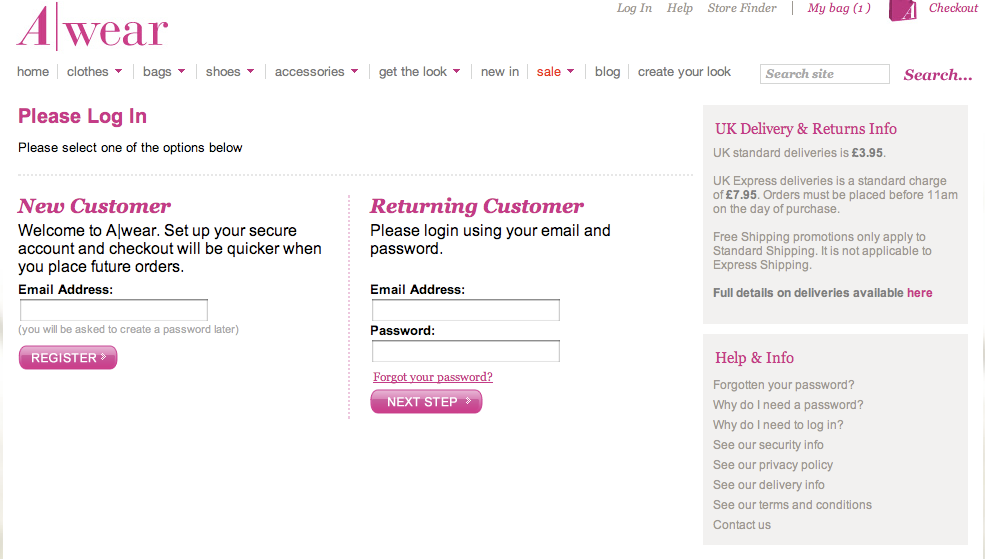This screenshot has width=985, height=559.
Task: Expand the clothes dropdown arrow
Action: [x=119, y=72]
